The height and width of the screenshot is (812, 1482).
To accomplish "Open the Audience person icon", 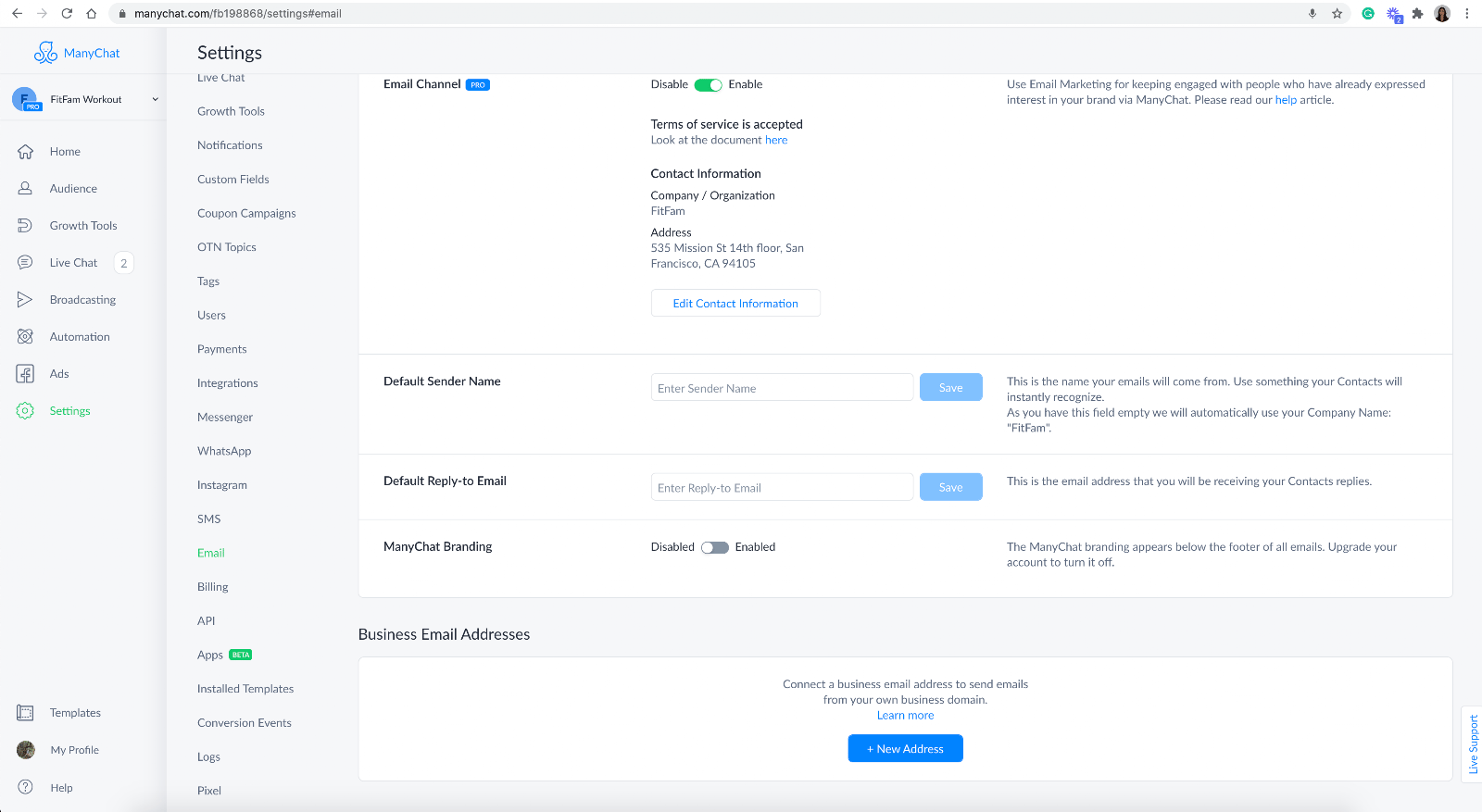I will (x=25, y=189).
